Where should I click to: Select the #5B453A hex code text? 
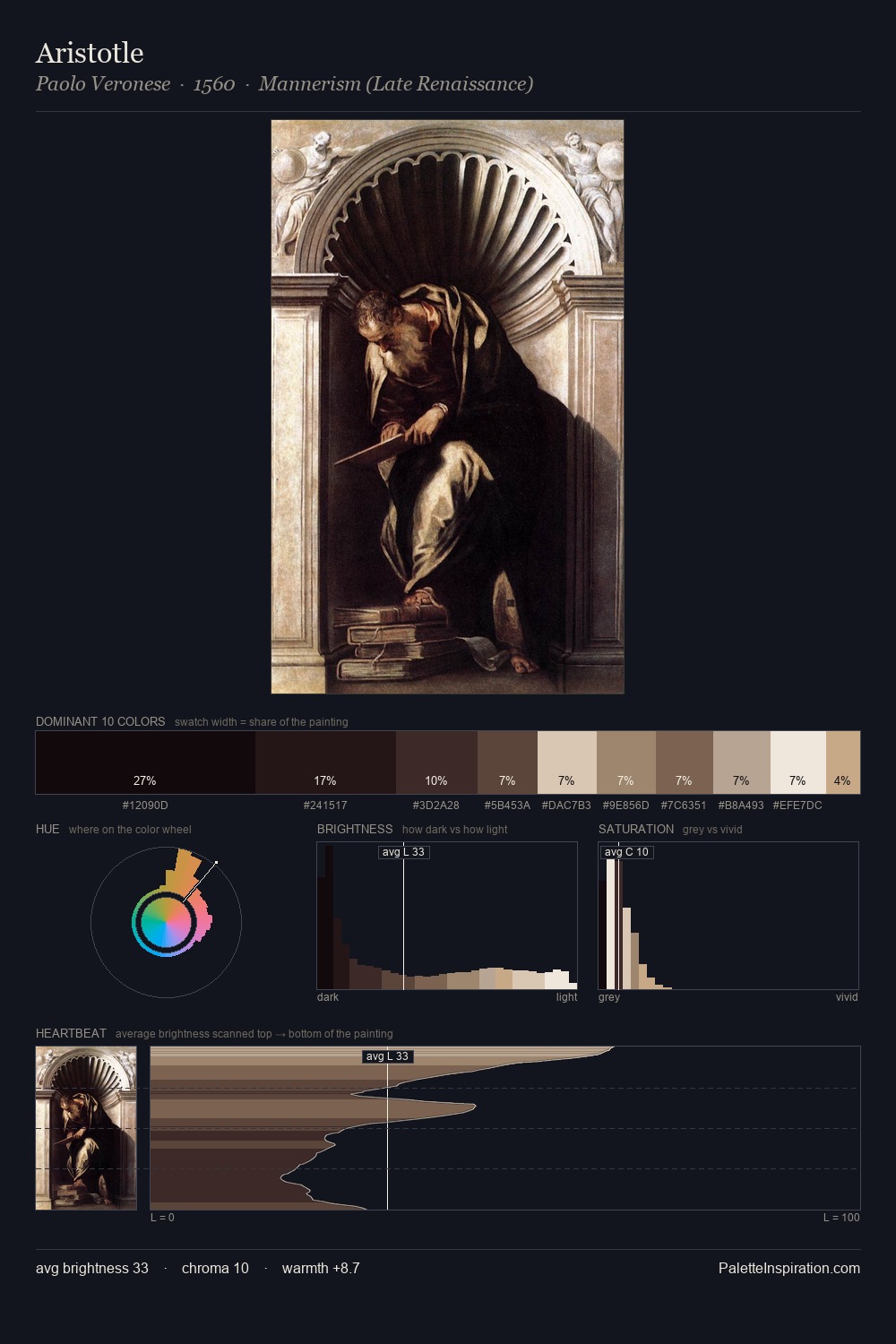pos(507,806)
